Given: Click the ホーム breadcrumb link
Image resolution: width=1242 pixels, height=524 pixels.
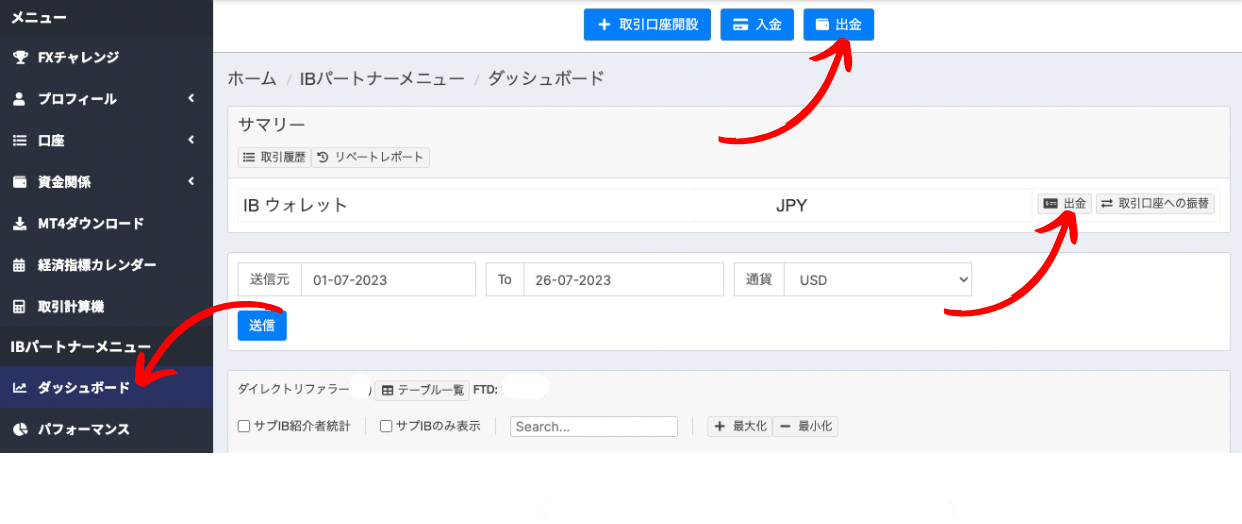Looking at the screenshot, I should (x=252, y=78).
